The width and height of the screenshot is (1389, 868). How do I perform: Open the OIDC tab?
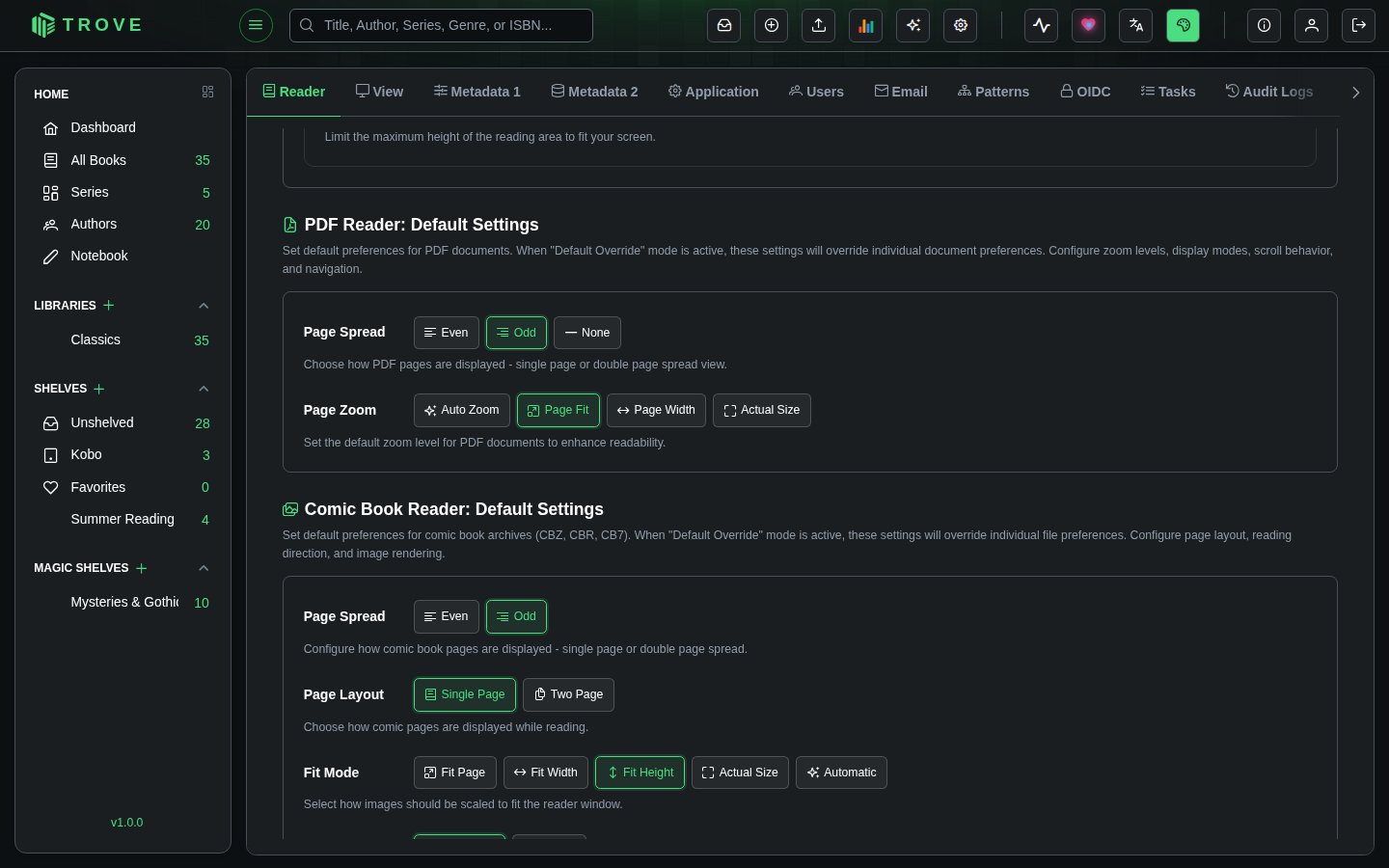click(1085, 92)
